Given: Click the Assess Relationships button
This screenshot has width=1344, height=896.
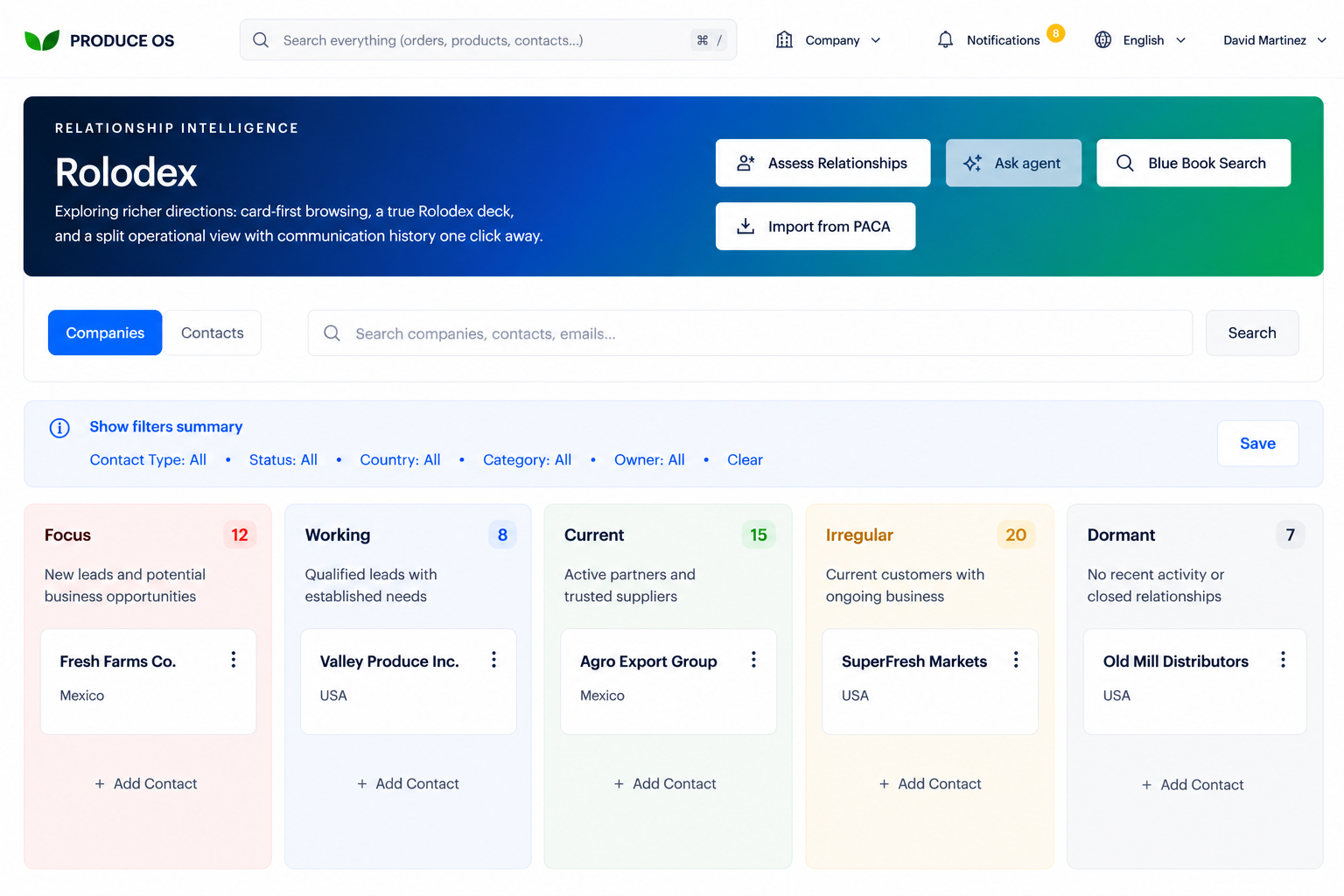Looking at the screenshot, I should (822, 163).
